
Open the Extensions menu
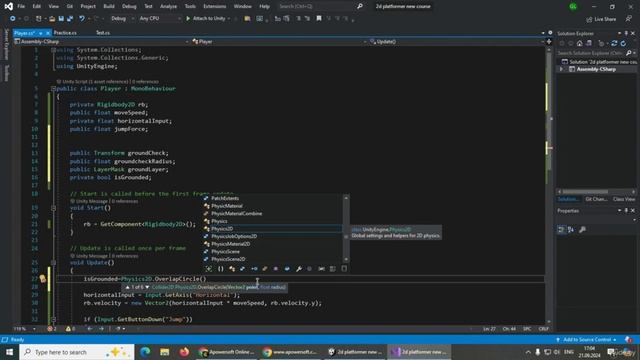pos(215,7)
